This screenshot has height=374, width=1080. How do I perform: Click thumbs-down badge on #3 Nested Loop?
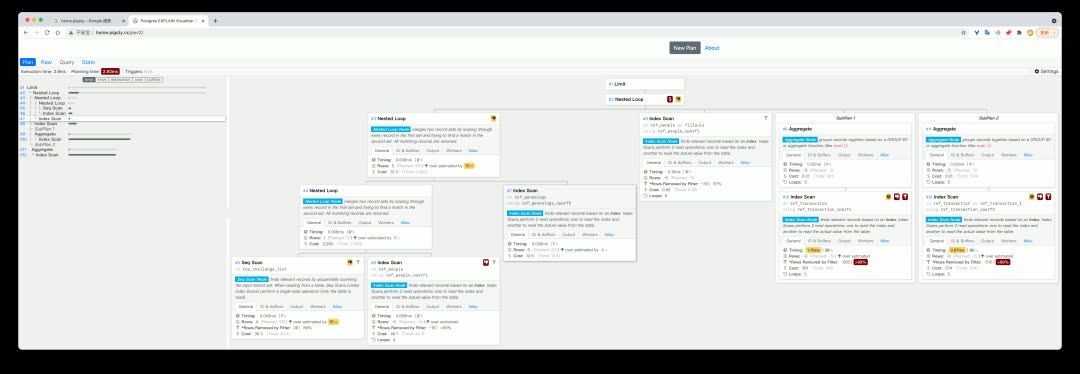point(493,118)
